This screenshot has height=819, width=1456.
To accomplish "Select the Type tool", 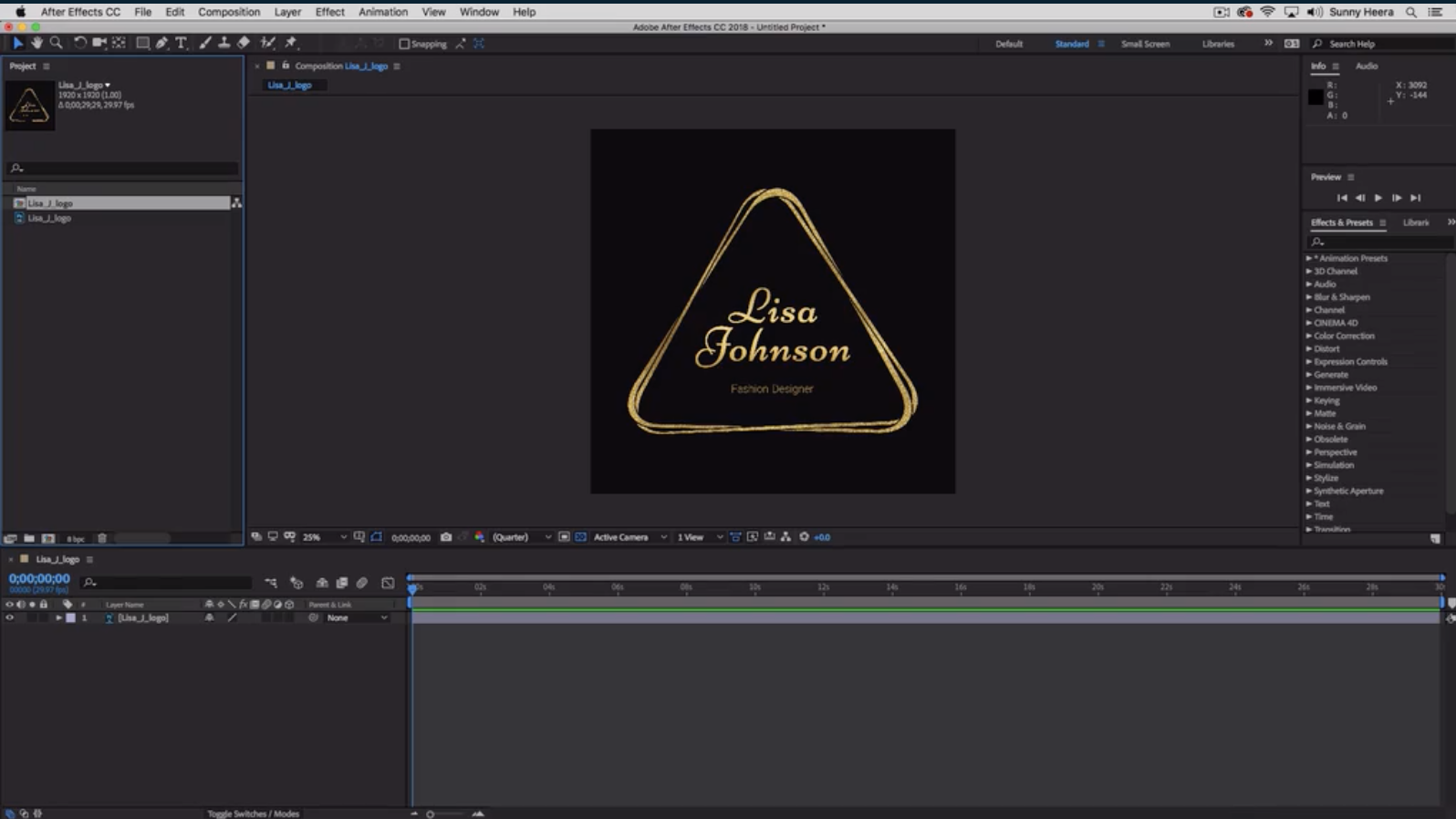I will tap(181, 43).
